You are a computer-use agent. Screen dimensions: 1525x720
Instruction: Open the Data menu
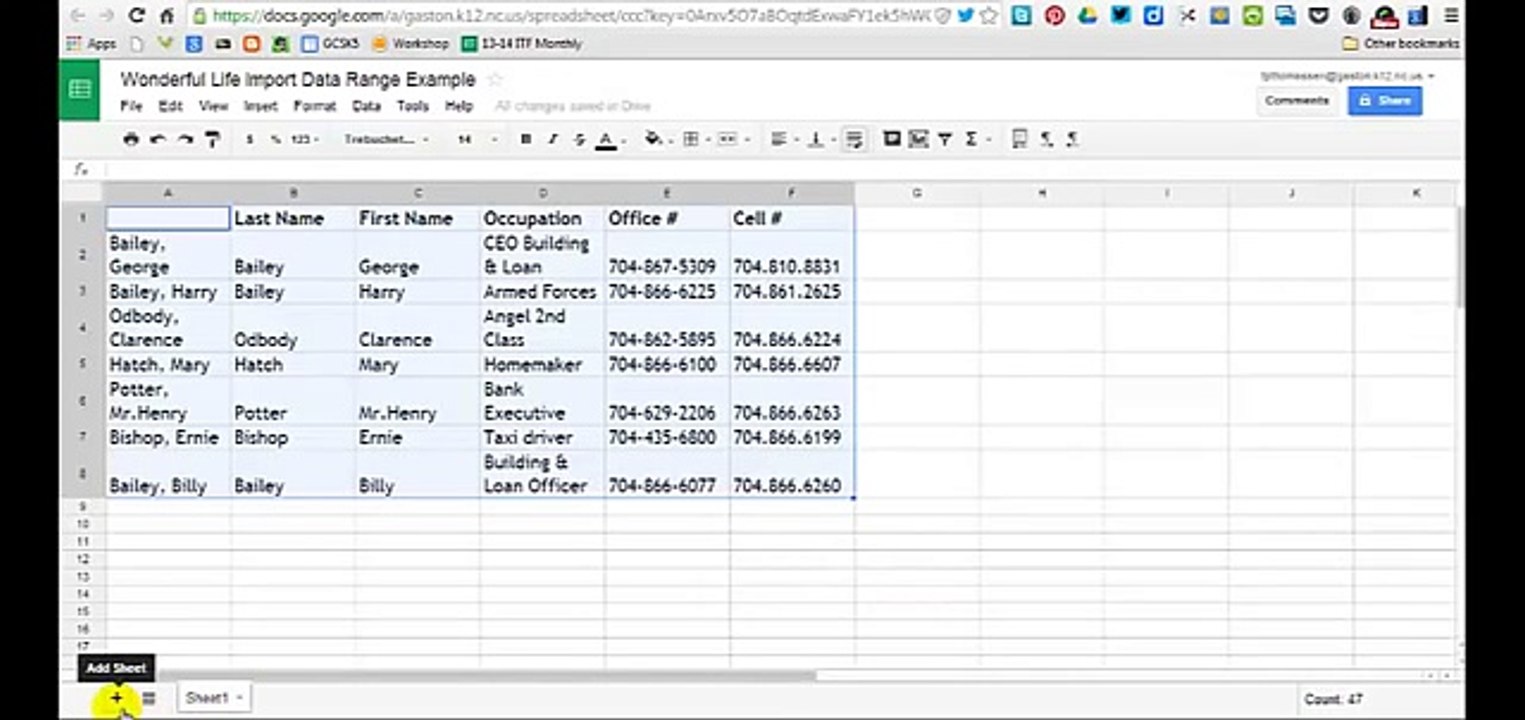[x=366, y=106]
